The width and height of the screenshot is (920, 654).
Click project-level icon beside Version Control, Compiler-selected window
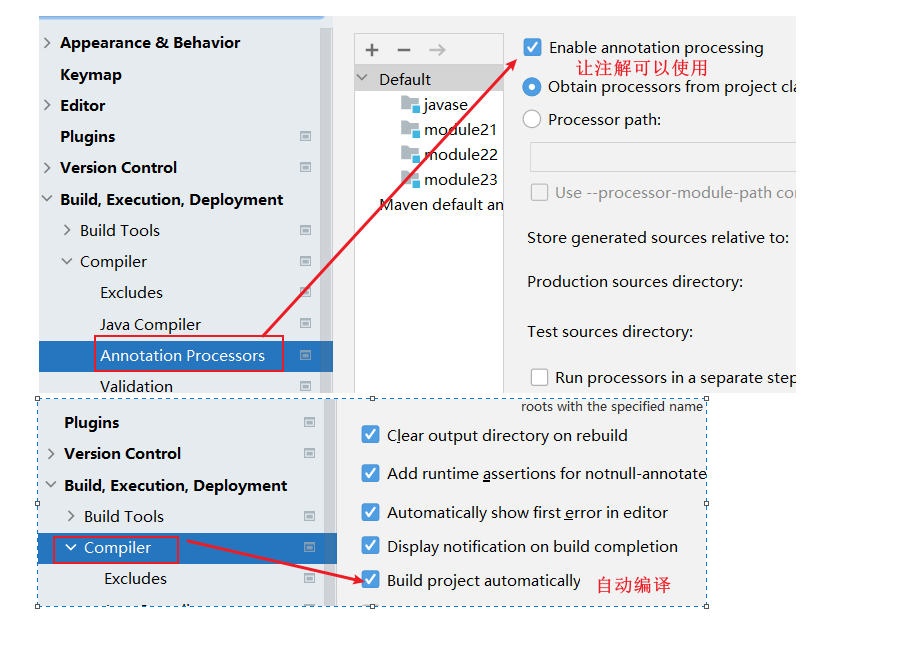coord(309,453)
